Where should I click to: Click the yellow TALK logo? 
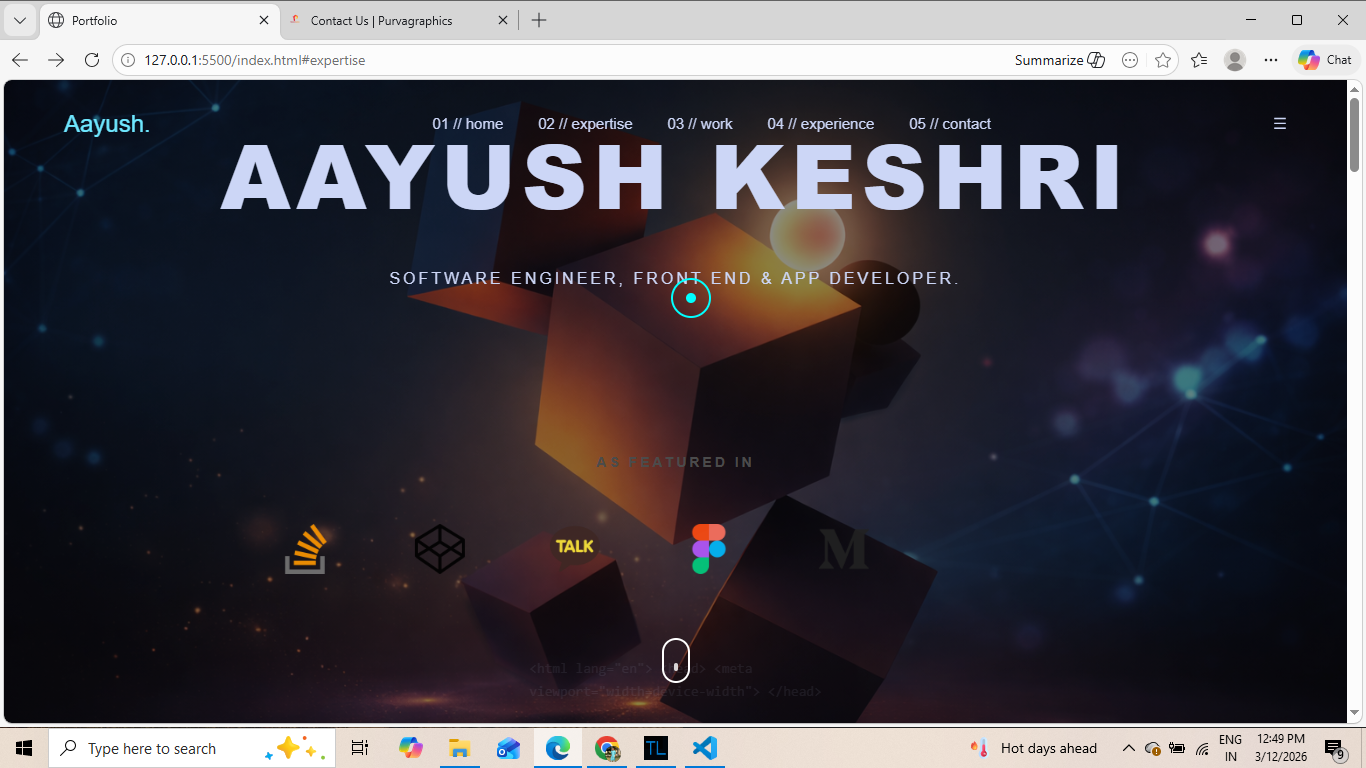click(x=575, y=546)
